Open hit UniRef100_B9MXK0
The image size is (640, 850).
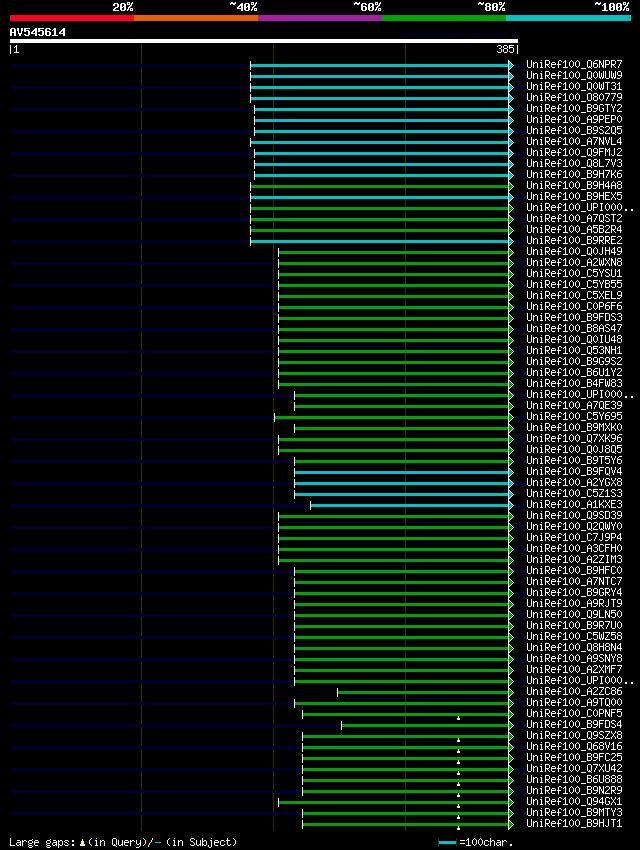[574, 427]
